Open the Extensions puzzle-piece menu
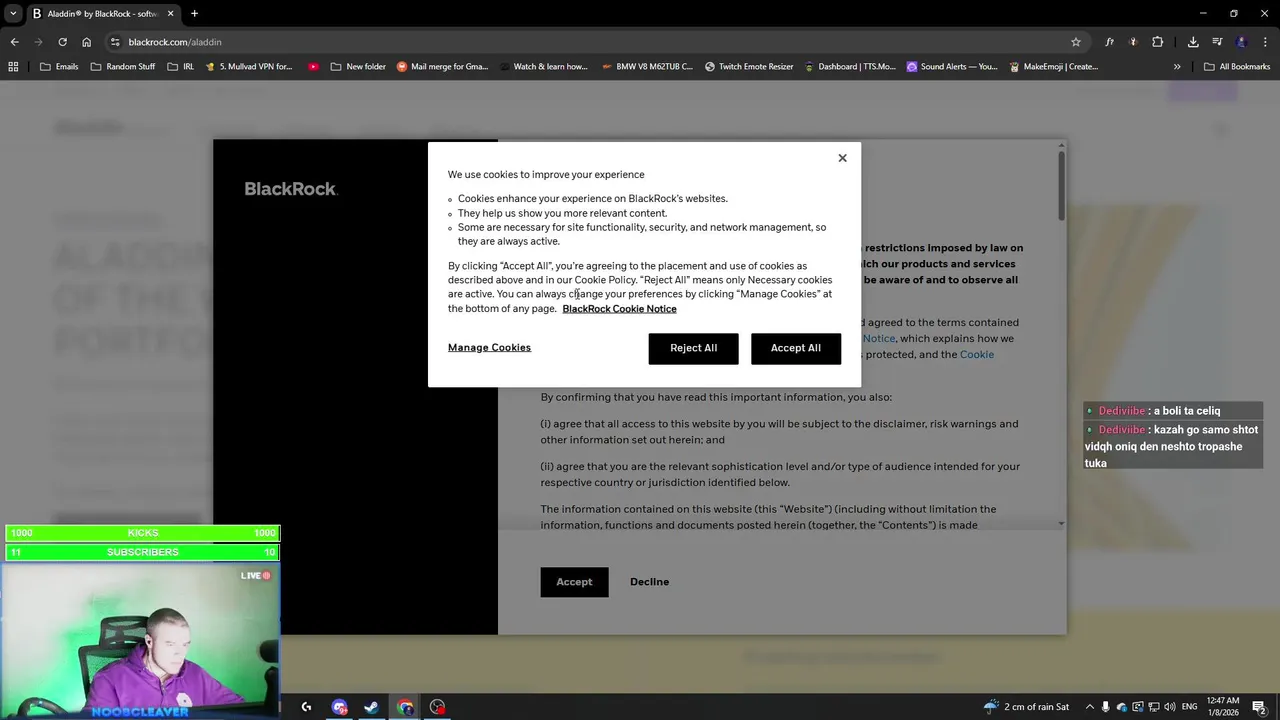Viewport: 1280px width, 720px height. [x=1157, y=42]
